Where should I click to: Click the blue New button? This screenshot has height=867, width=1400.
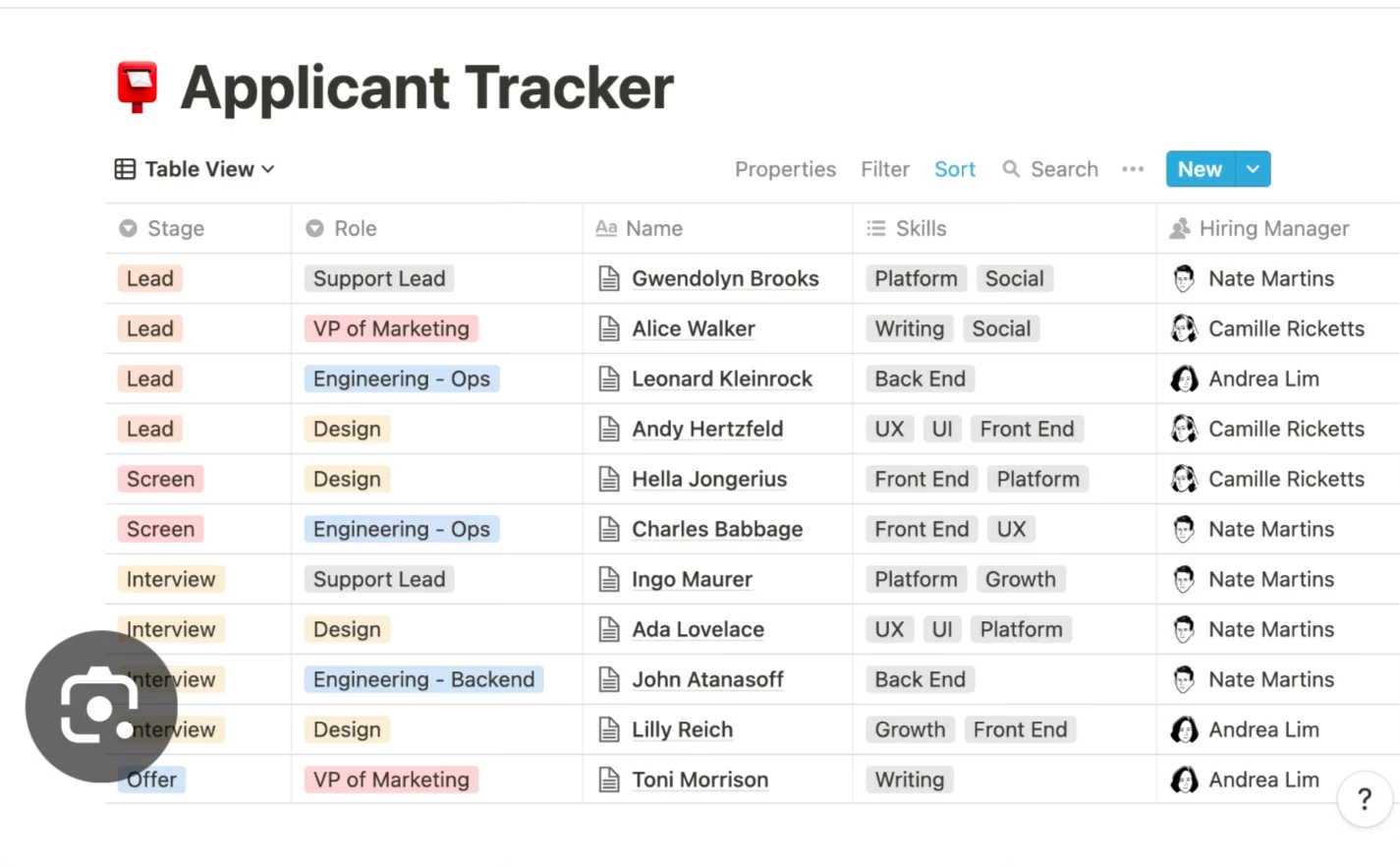click(1201, 169)
